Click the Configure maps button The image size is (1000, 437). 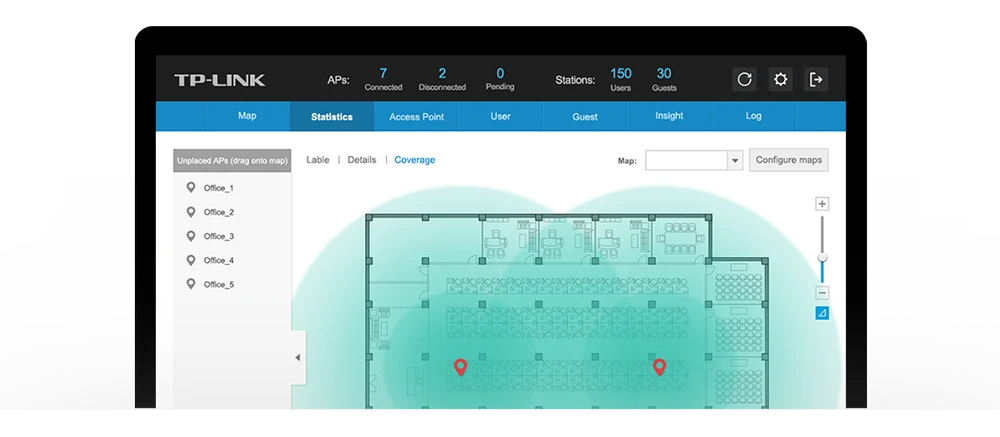(788, 160)
